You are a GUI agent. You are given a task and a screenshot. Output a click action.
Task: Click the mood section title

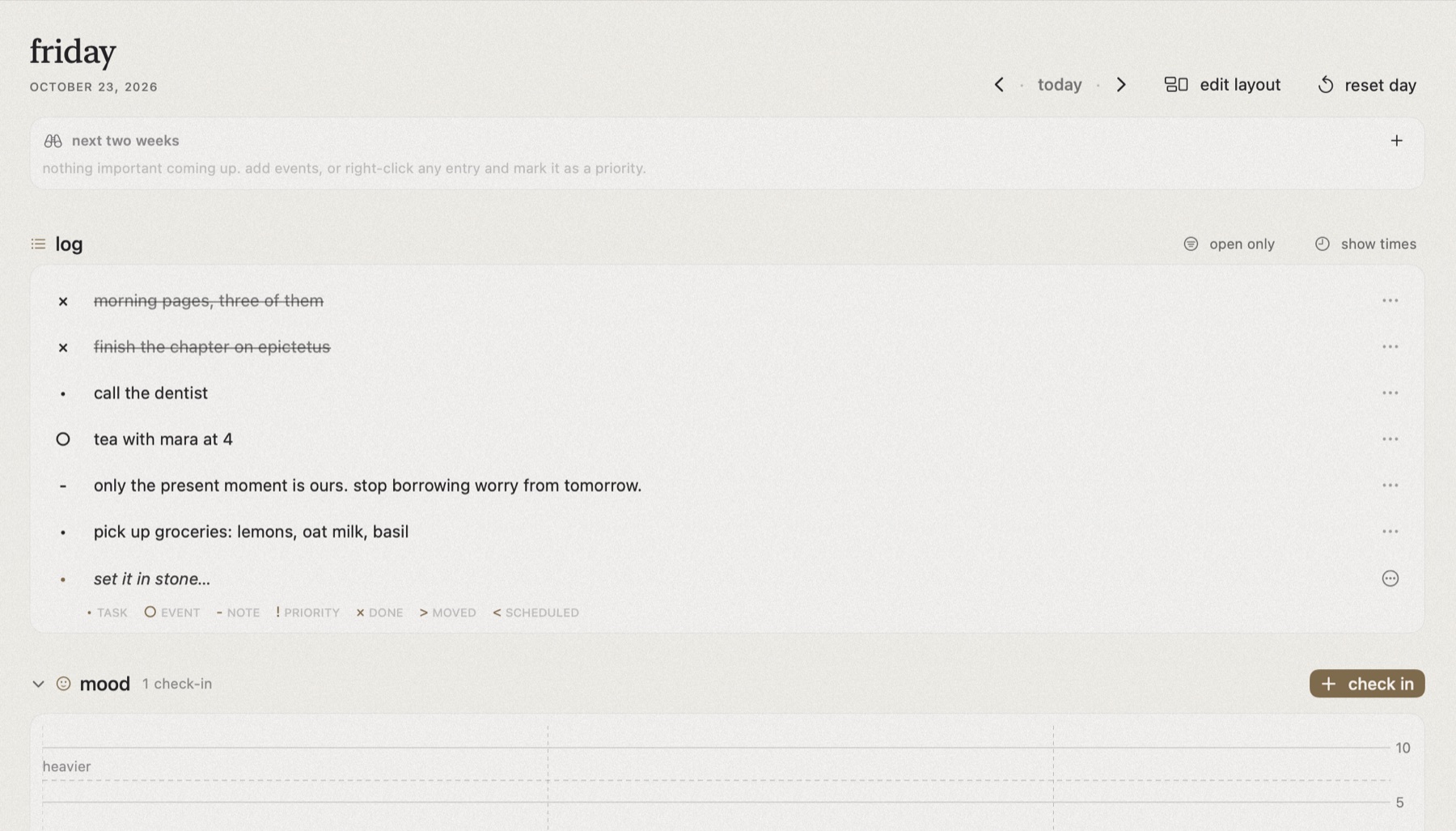click(x=104, y=684)
